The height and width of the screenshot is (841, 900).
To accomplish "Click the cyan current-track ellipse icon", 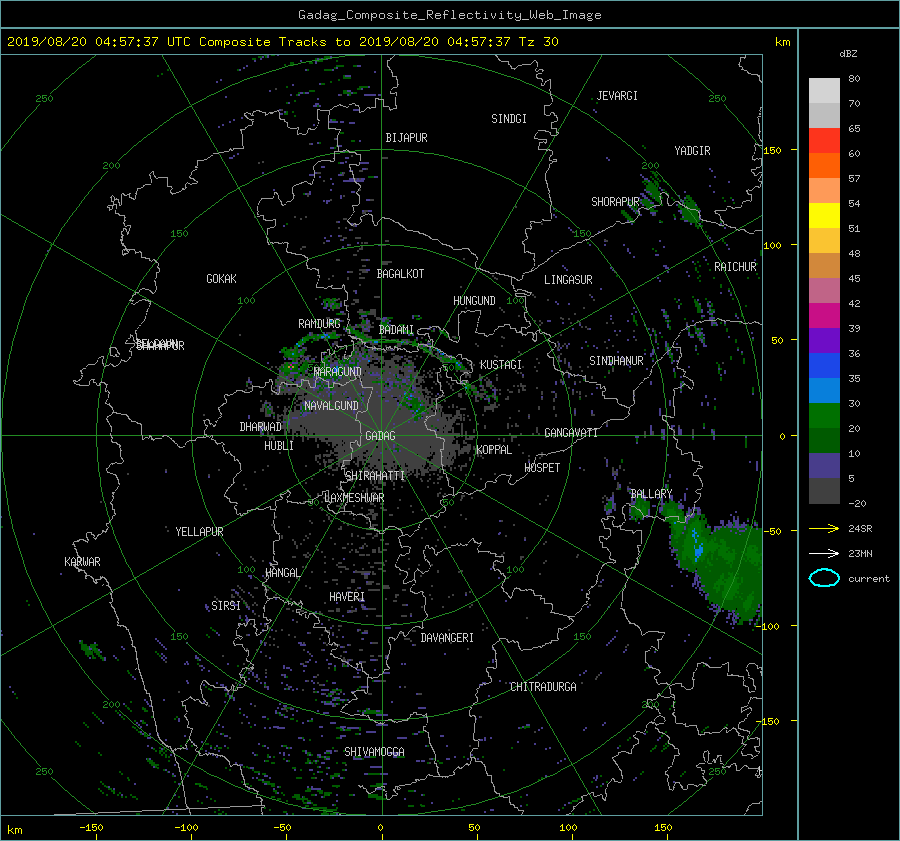I will pyautogui.click(x=824, y=578).
